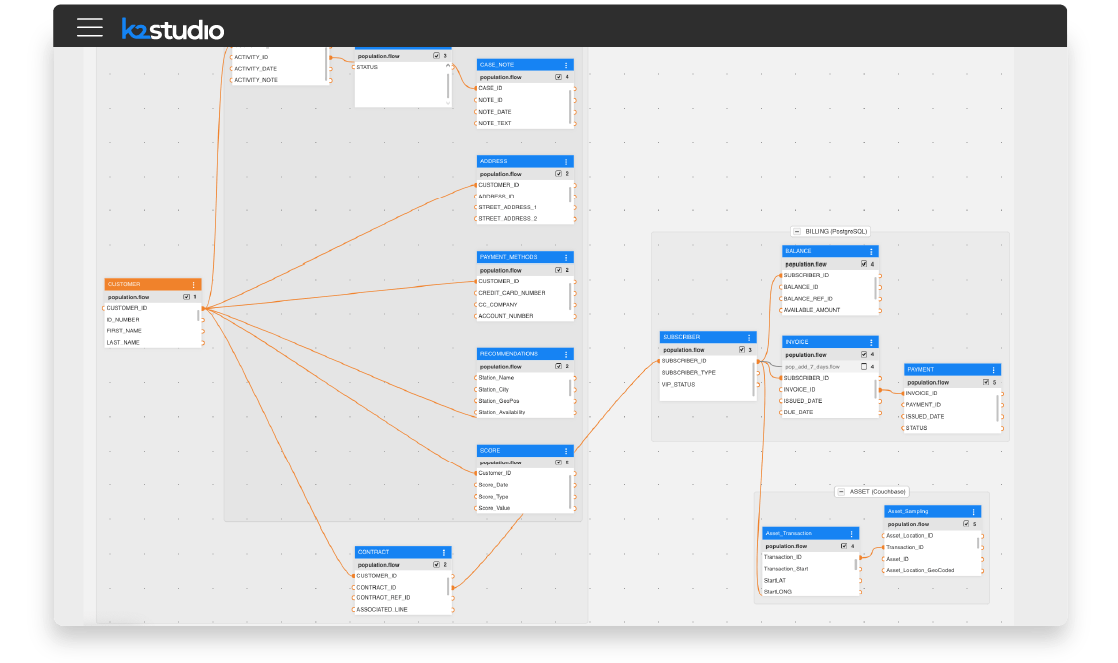
Task: Open the INVOICE table options menu
Action: click(x=871, y=342)
